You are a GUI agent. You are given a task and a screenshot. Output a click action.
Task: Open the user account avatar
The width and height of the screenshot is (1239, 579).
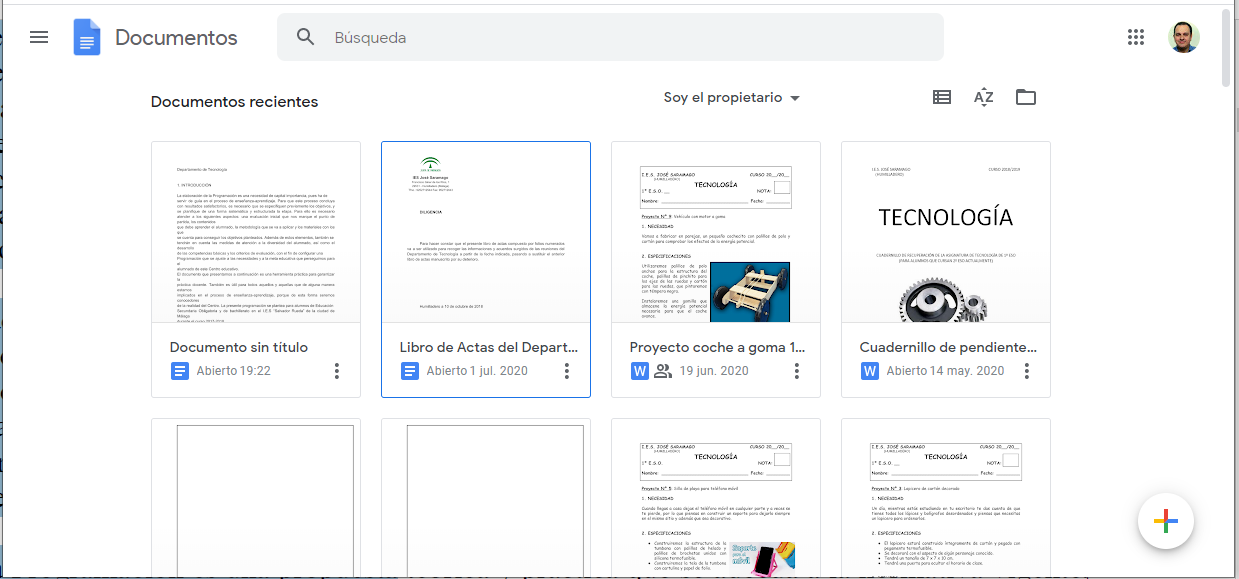1183,37
